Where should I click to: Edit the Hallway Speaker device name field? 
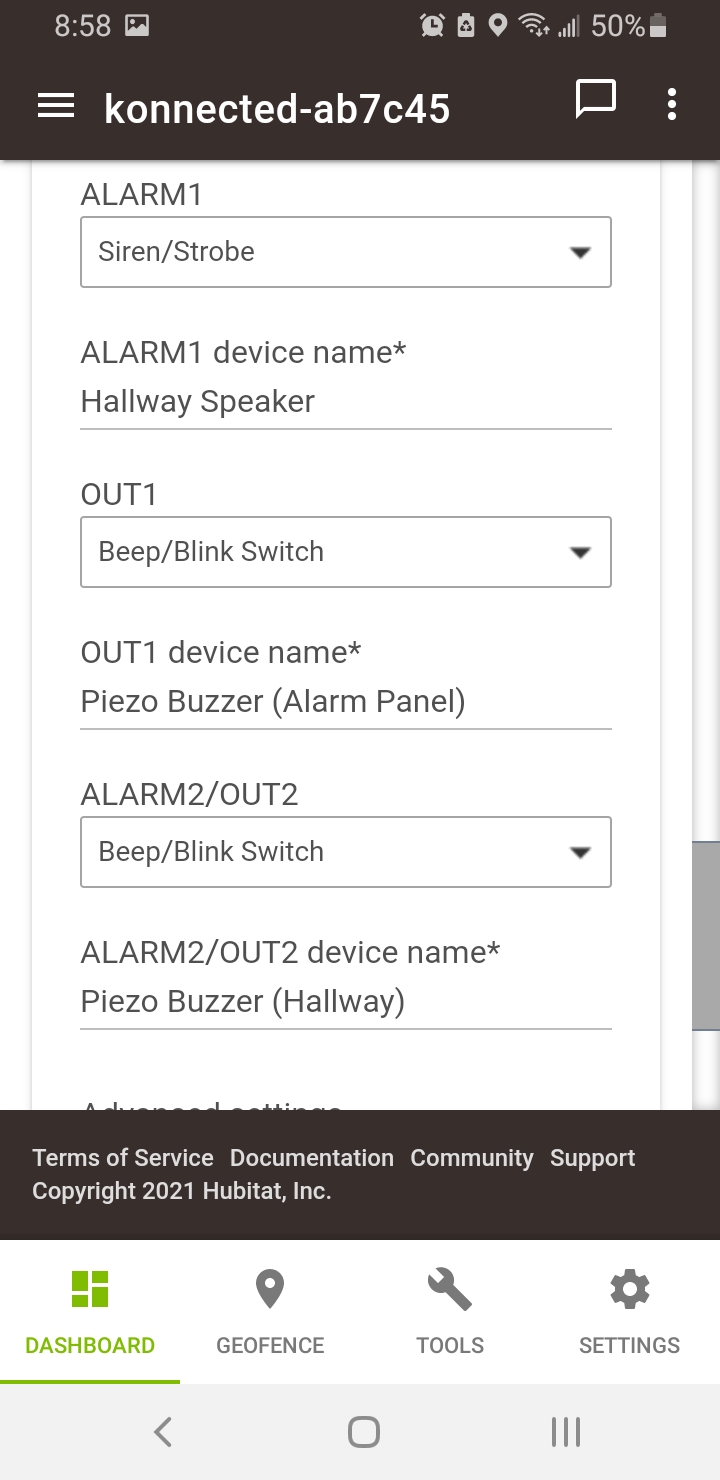(345, 402)
